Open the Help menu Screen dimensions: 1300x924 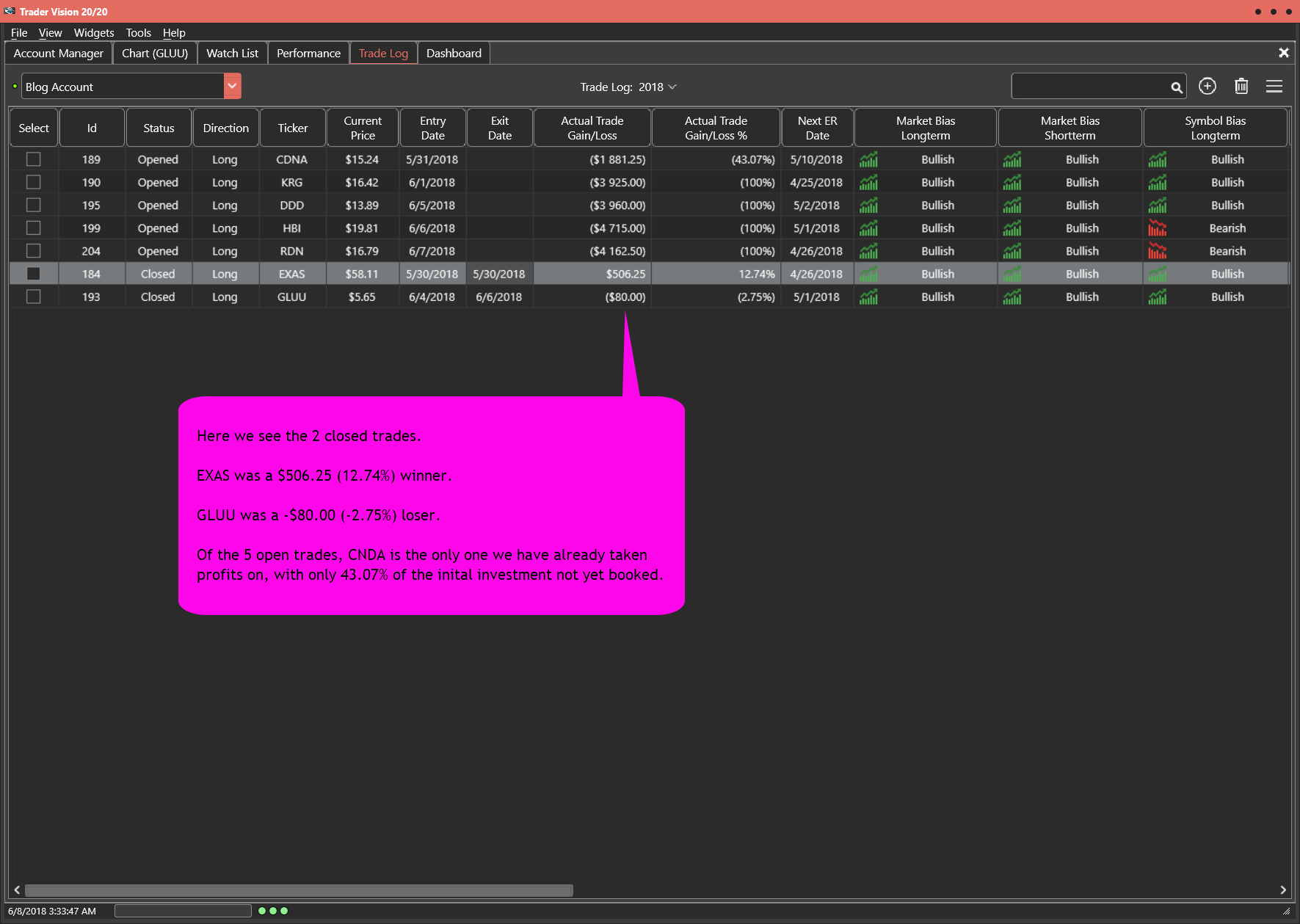tap(174, 32)
